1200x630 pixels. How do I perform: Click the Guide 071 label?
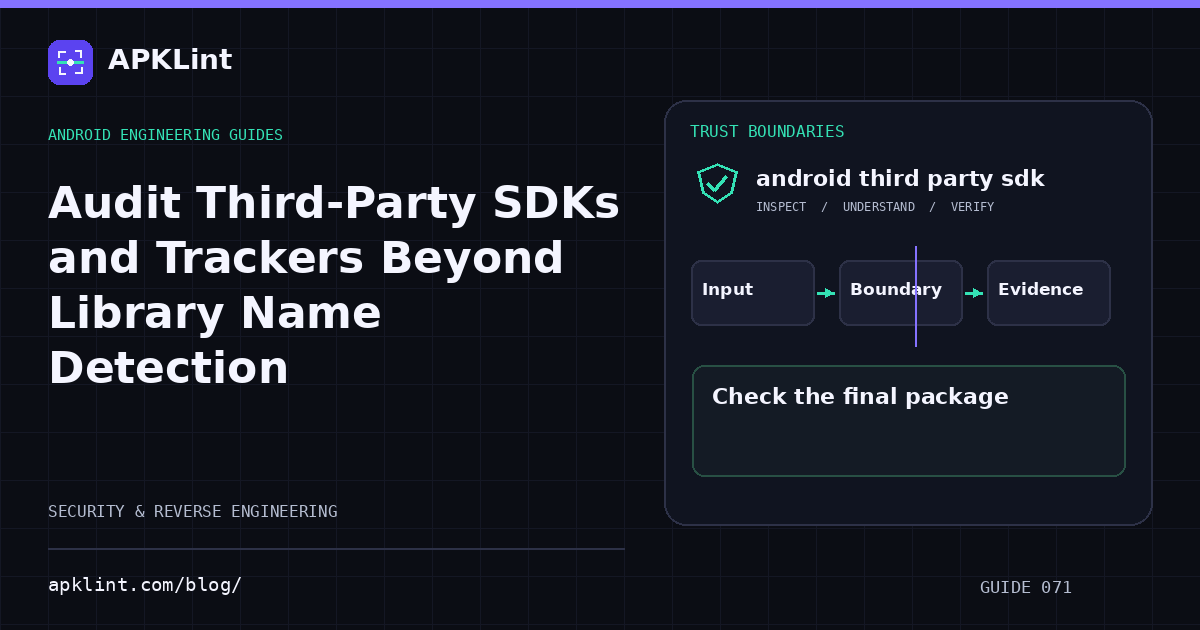(x=1026, y=587)
